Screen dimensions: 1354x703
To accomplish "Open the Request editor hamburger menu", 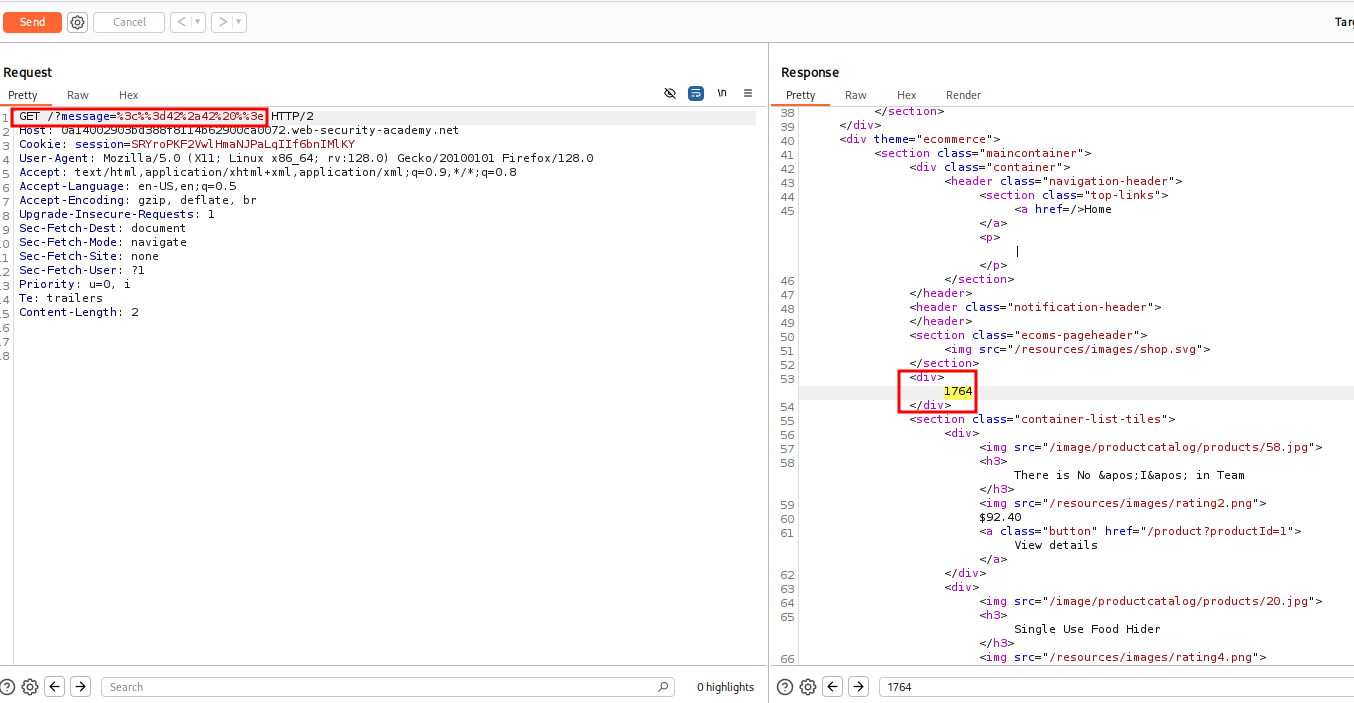I will (x=748, y=93).
